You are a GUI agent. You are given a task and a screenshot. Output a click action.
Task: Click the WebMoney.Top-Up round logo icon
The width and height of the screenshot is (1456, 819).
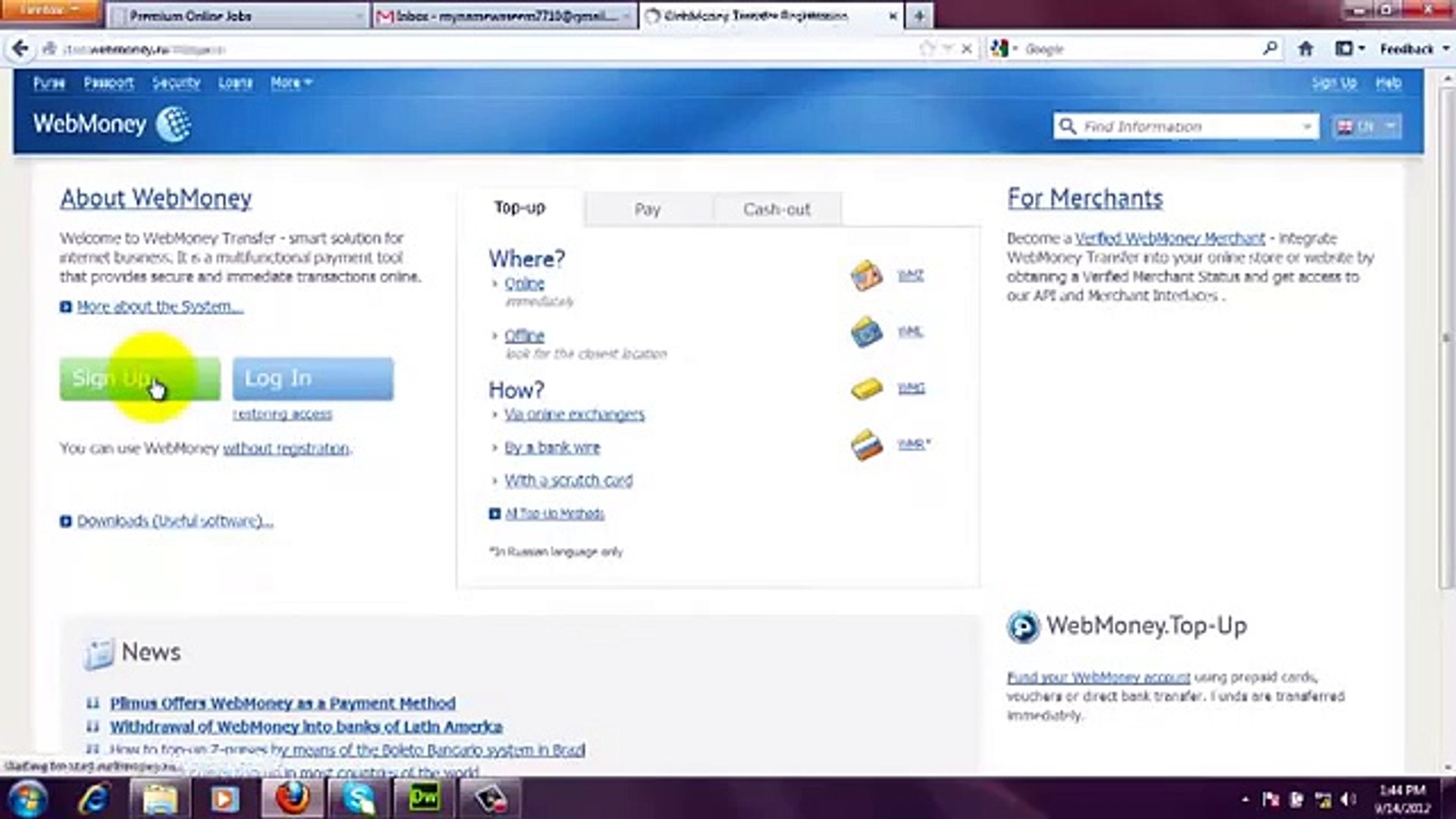point(1025,627)
